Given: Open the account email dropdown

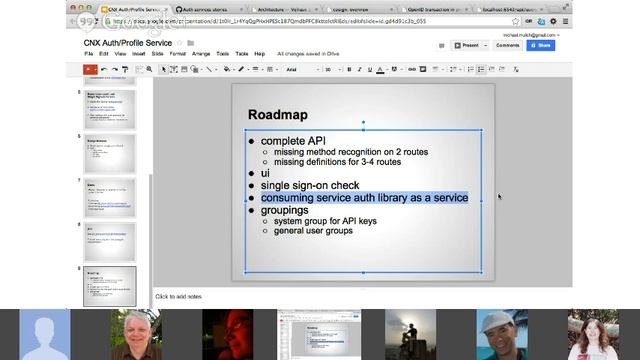Looking at the screenshot, I should 531,36.
